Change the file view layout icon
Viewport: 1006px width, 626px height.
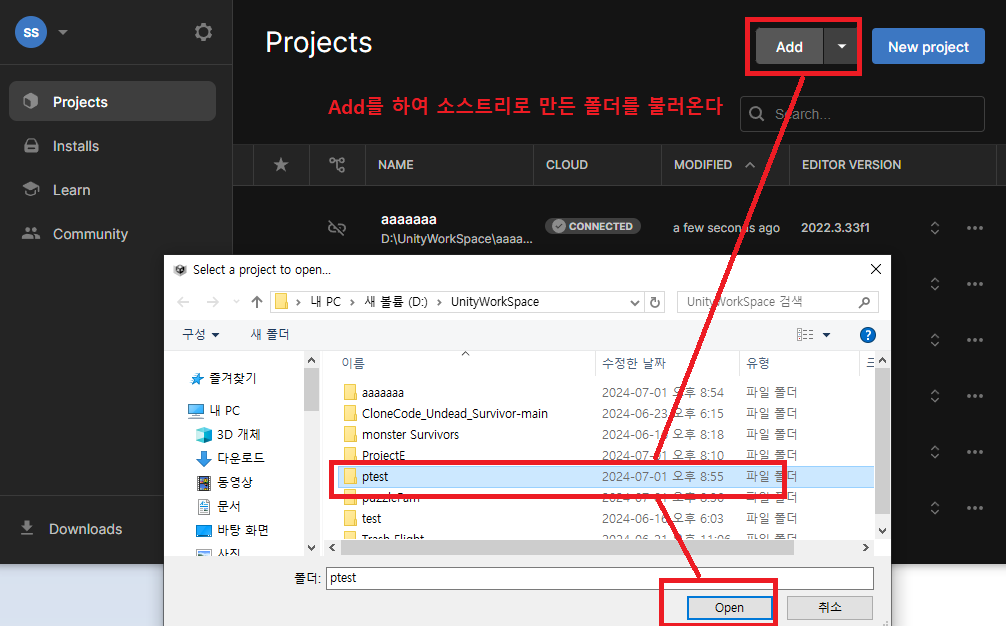[x=805, y=335]
